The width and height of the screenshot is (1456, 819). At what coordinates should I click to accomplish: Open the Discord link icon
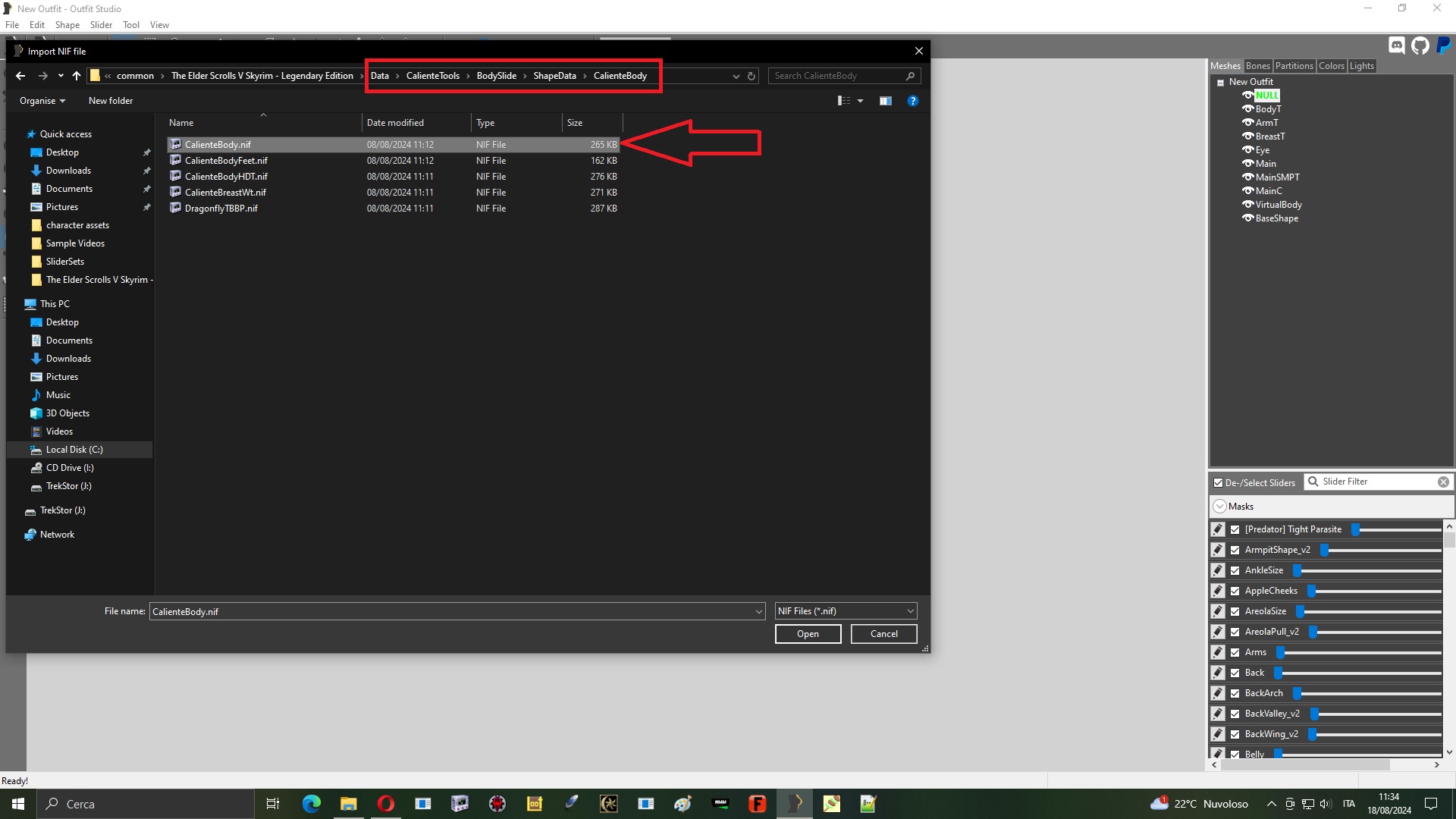[1396, 45]
